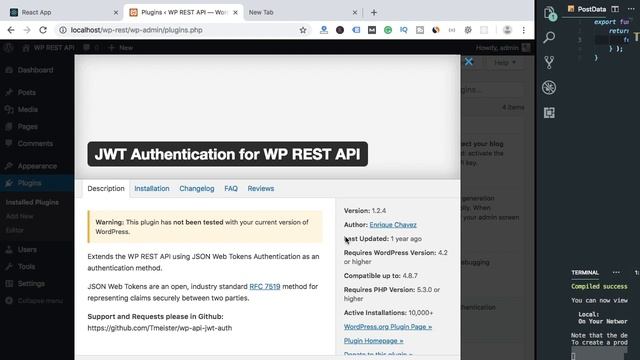Click the JWT Authentication for WP REST API title
Screen dimensions: 640x360
tap(227, 154)
